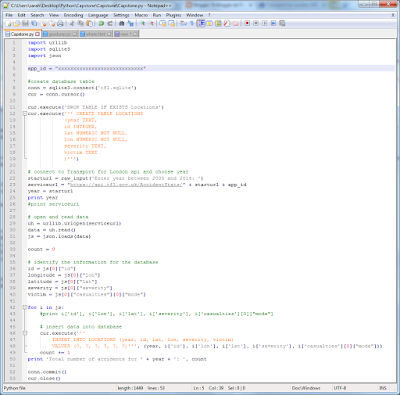This screenshot has height=395, width=400.
Task: Click the New file toolbar icon
Action: [8, 23]
